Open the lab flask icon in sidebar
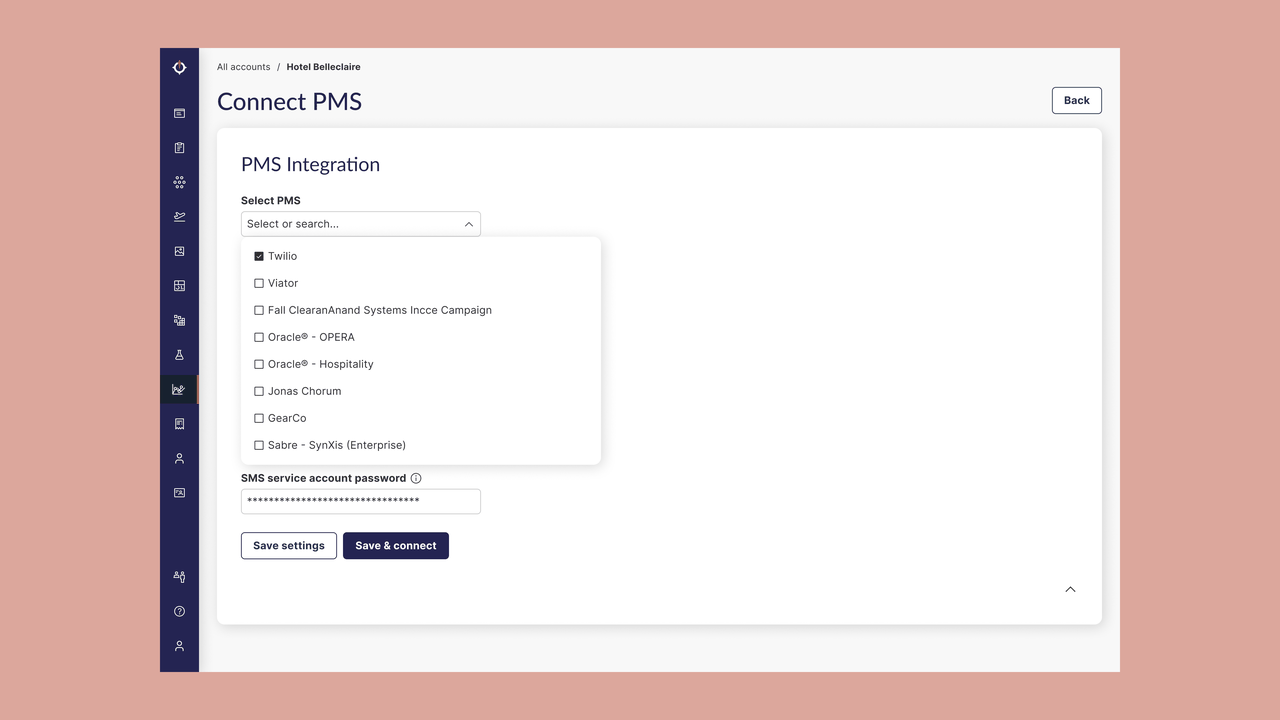This screenshot has height=720, width=1280. [x=179, y=355]
